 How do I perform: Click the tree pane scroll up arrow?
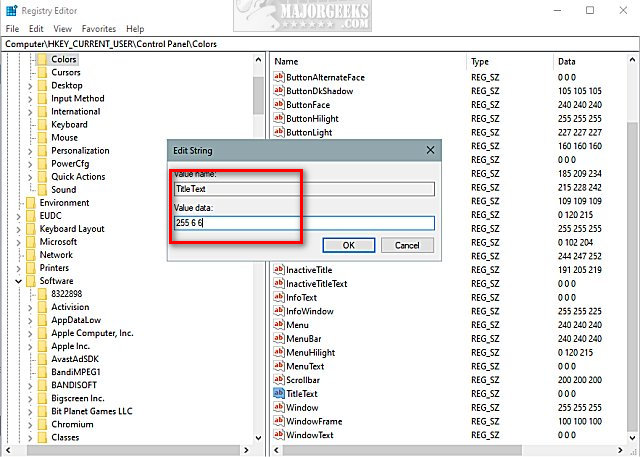click(x=258, y=60)
